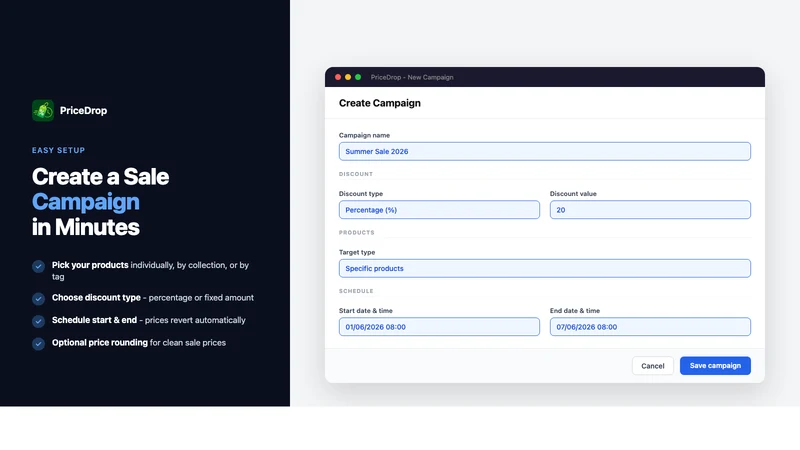Click the checkmark icon beside Pick your products

38,266
